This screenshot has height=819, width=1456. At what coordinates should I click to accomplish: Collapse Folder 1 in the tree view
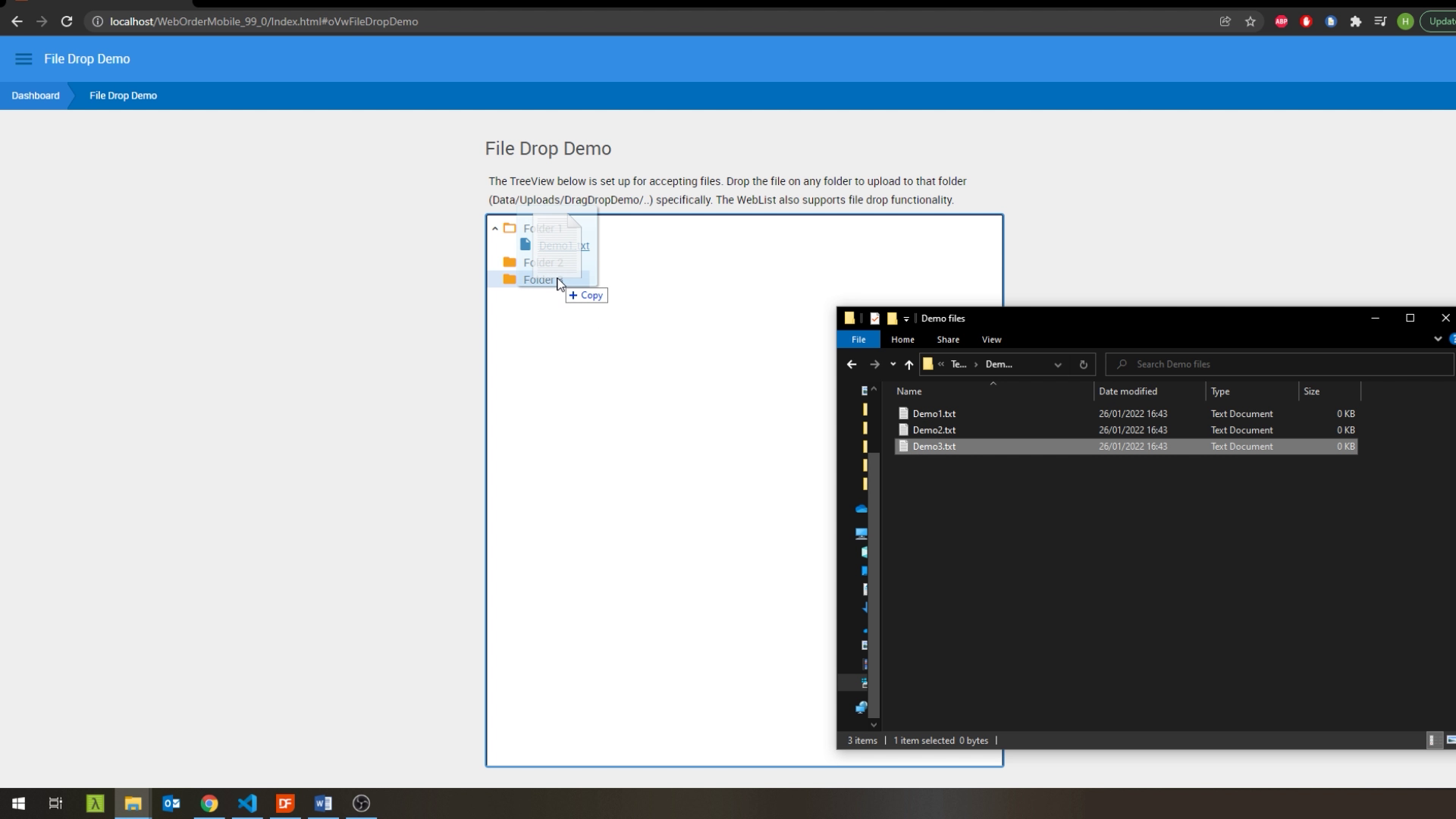point(495,228)
